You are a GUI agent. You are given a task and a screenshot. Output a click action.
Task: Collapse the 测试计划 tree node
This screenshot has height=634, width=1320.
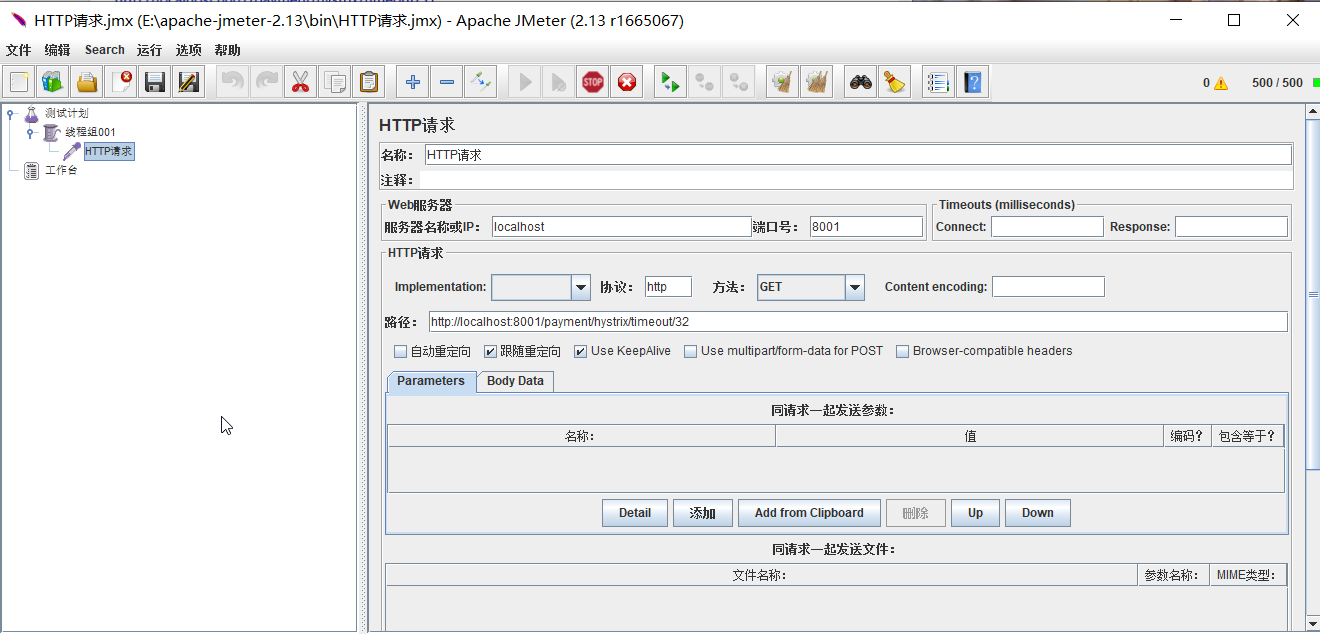[x=10, y=113]
